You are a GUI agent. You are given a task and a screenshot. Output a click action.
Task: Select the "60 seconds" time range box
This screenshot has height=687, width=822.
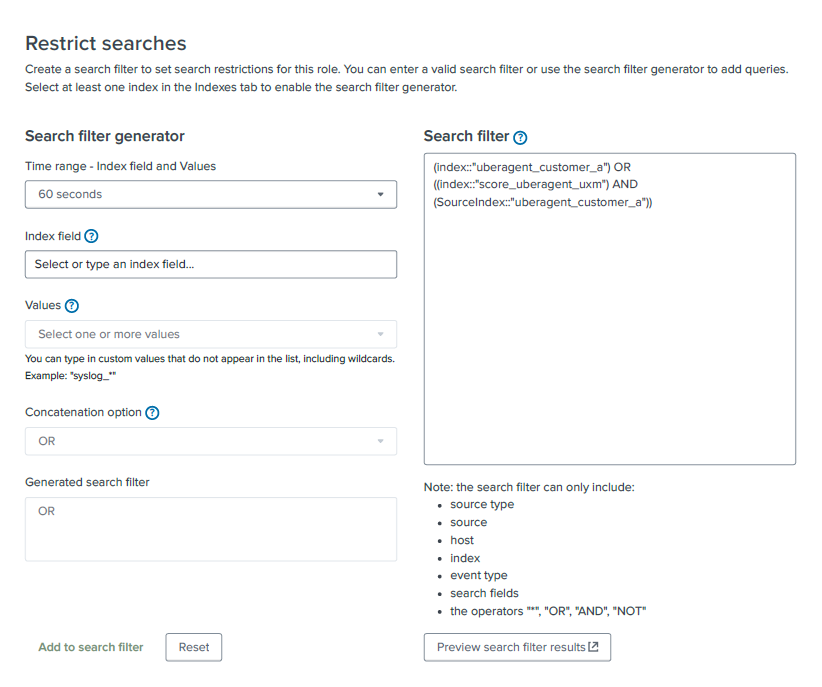(x=200, y=194)
